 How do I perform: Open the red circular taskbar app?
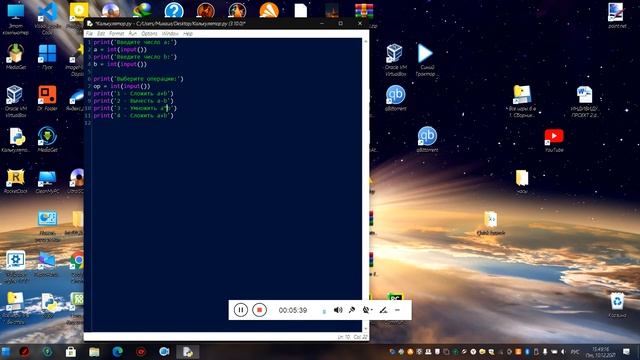pos(141,351)
